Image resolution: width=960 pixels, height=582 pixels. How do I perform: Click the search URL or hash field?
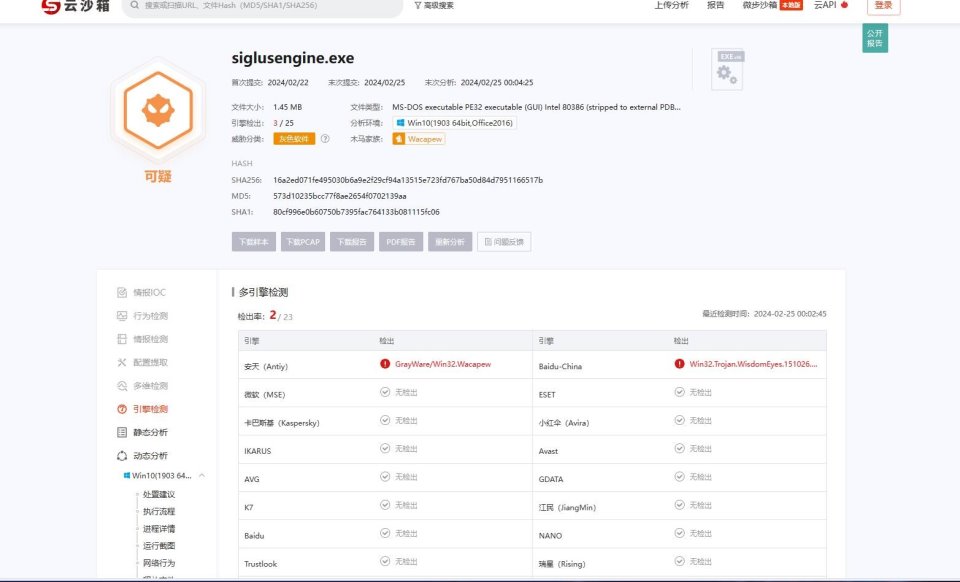(262, 6)
